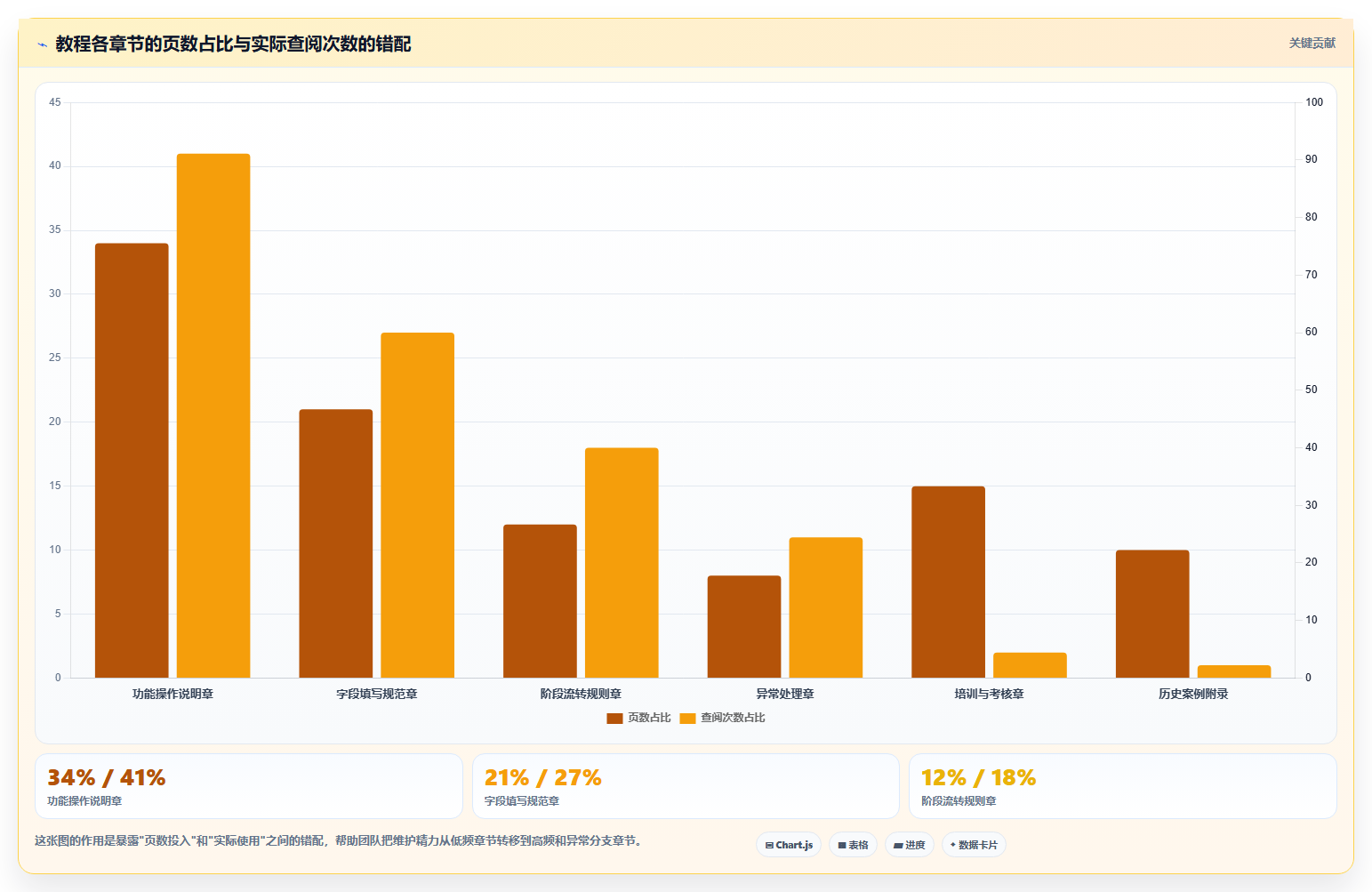Click the 功能操作说明章 caption in the first card

[84, 801]
